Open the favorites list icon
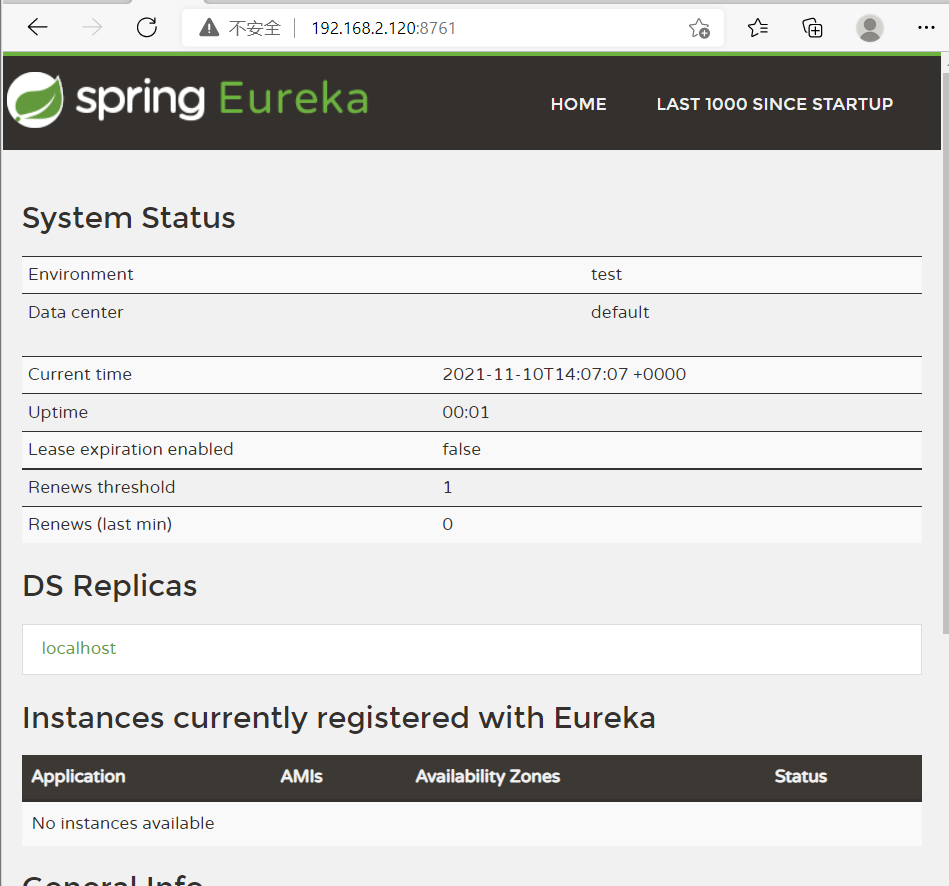The width and height of the screenshot is (949, 886). click(x=757, y=27)
